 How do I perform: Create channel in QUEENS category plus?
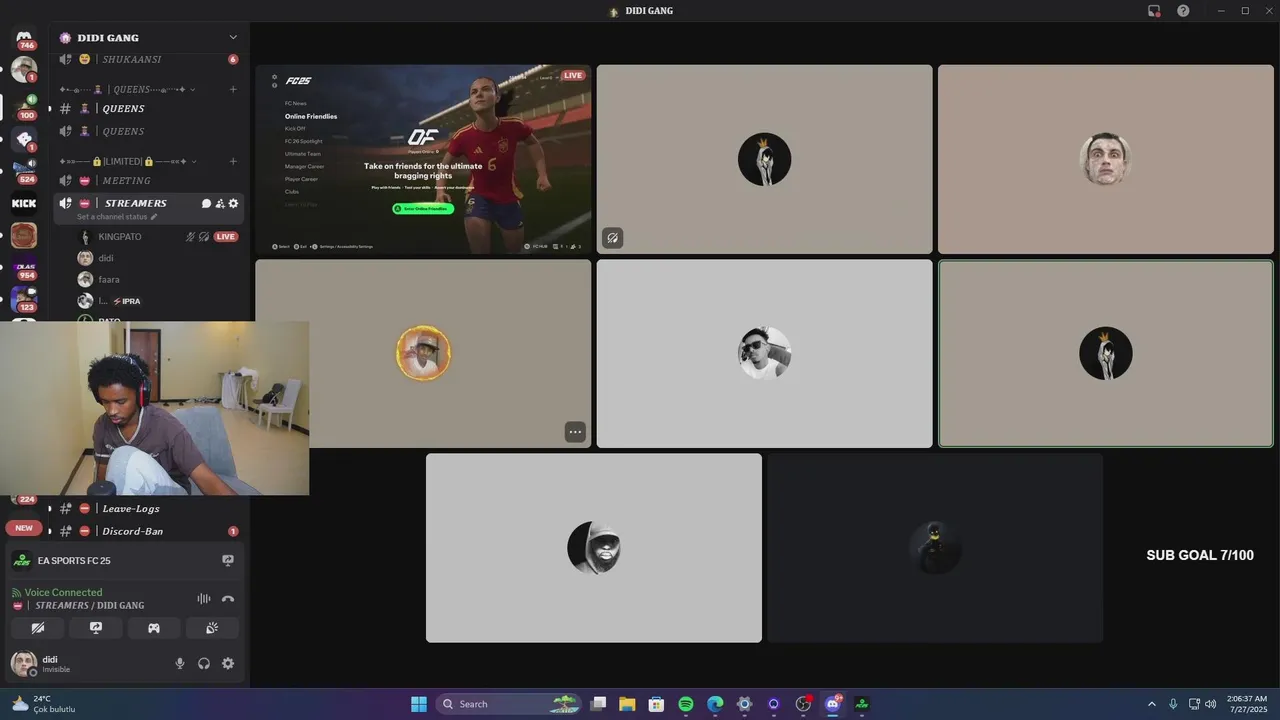[x=233, y=89]
